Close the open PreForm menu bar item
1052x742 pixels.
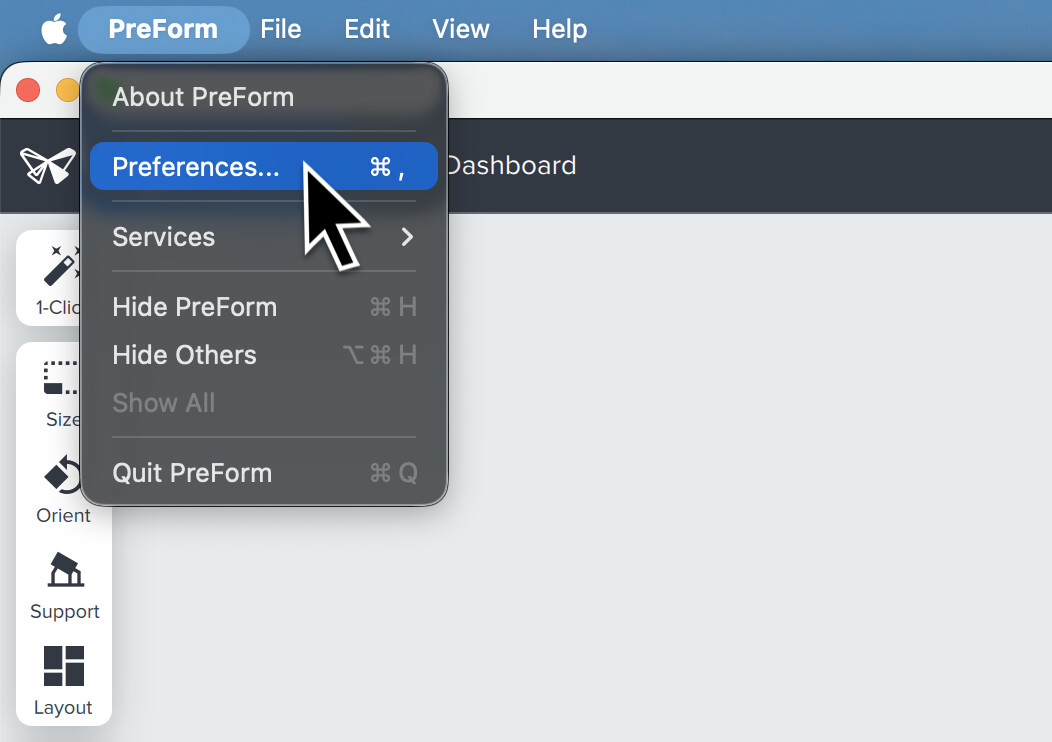click(x=163, y=30)
